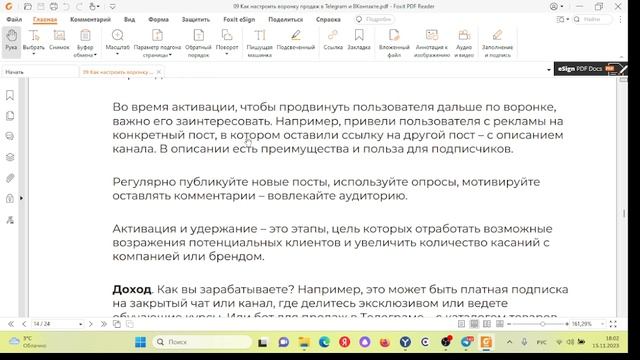The height and width of the screenshot is (360, 640).
Task: Click the Найти search field
Action: coord(593,19)
